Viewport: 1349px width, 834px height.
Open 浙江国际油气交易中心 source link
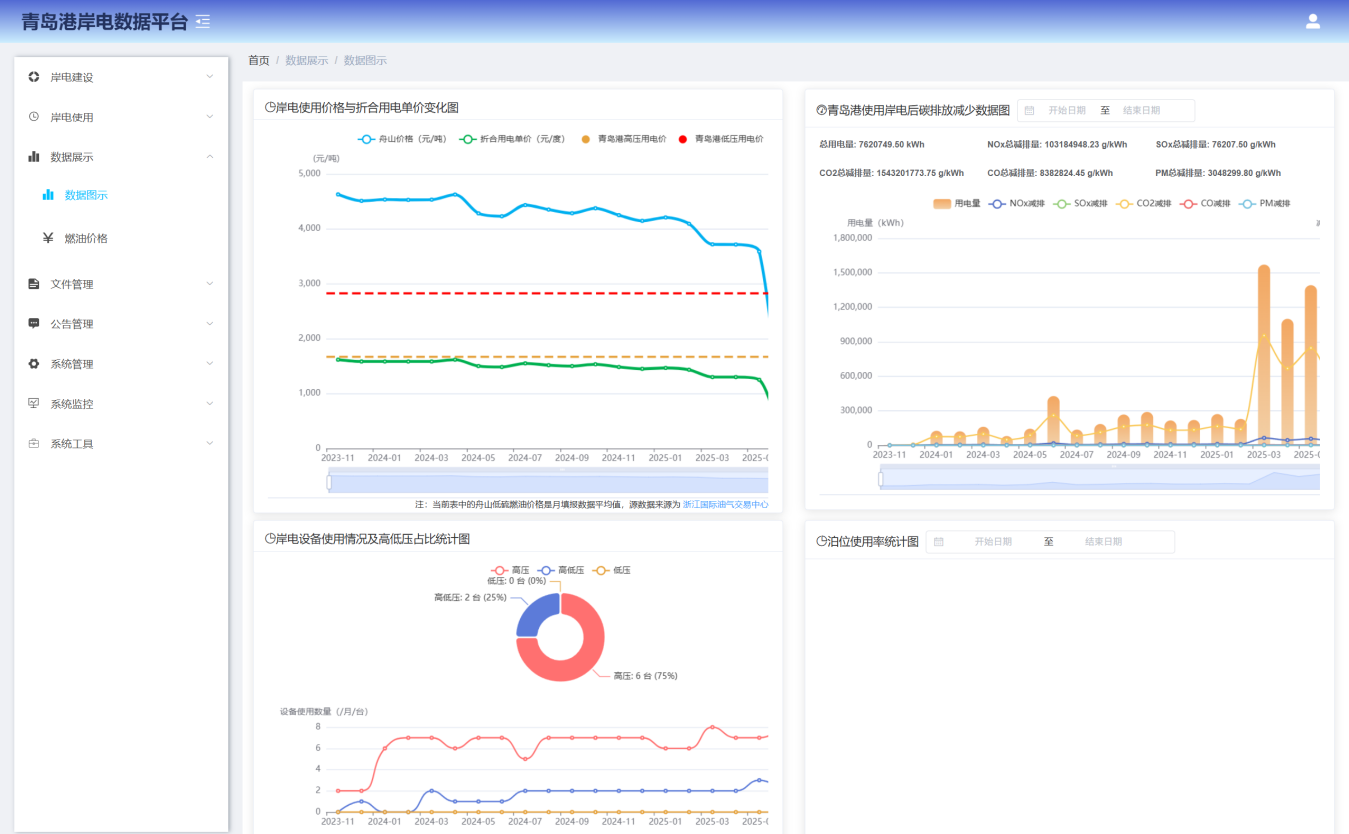click(x=726, y=505)
